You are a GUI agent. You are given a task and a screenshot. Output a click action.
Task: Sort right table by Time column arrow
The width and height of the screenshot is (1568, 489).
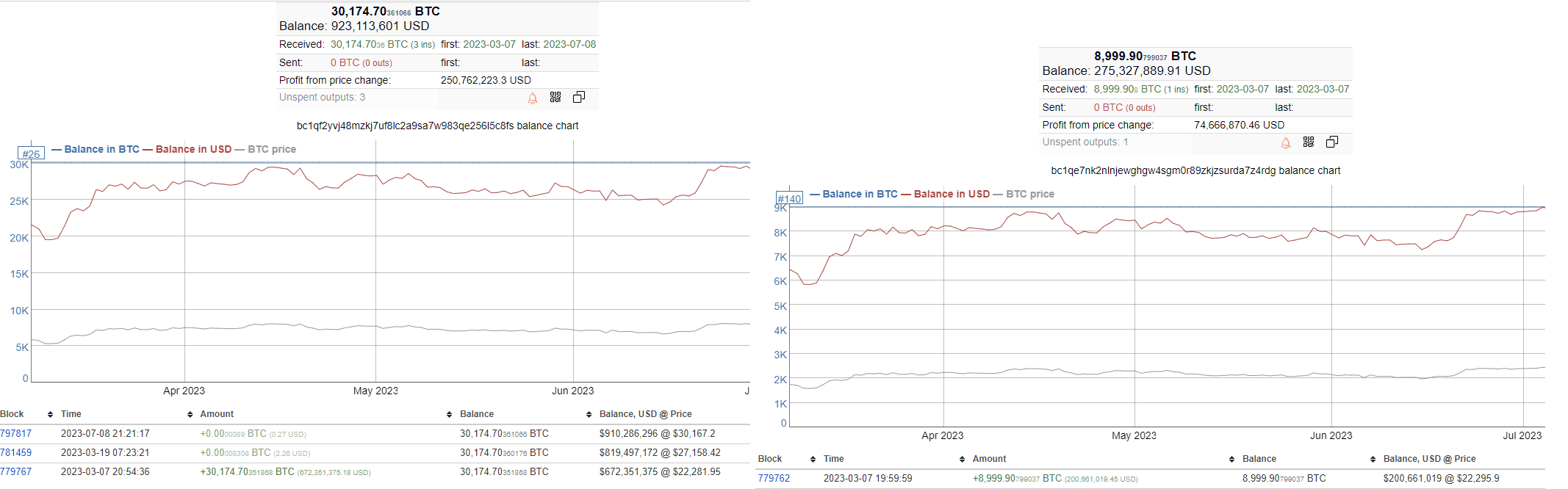(962, 460)
